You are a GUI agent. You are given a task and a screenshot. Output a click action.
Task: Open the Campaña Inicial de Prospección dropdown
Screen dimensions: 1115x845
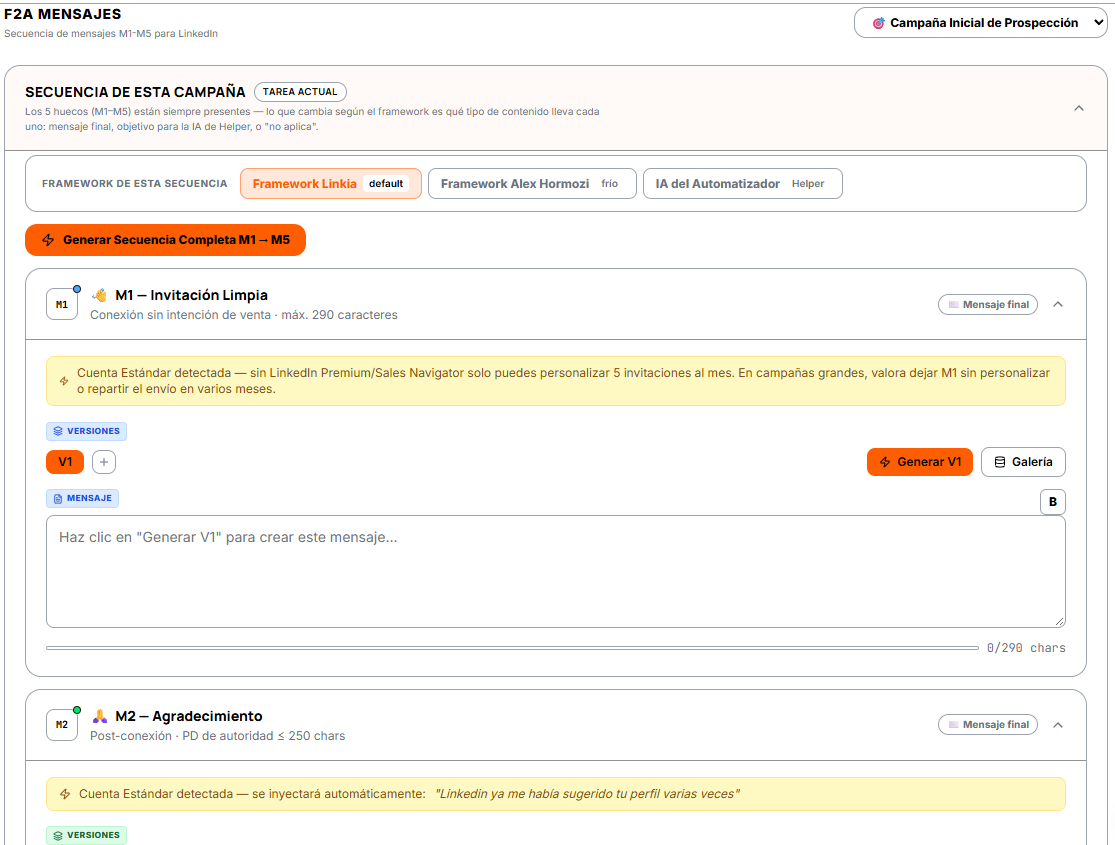pos(981,23)
